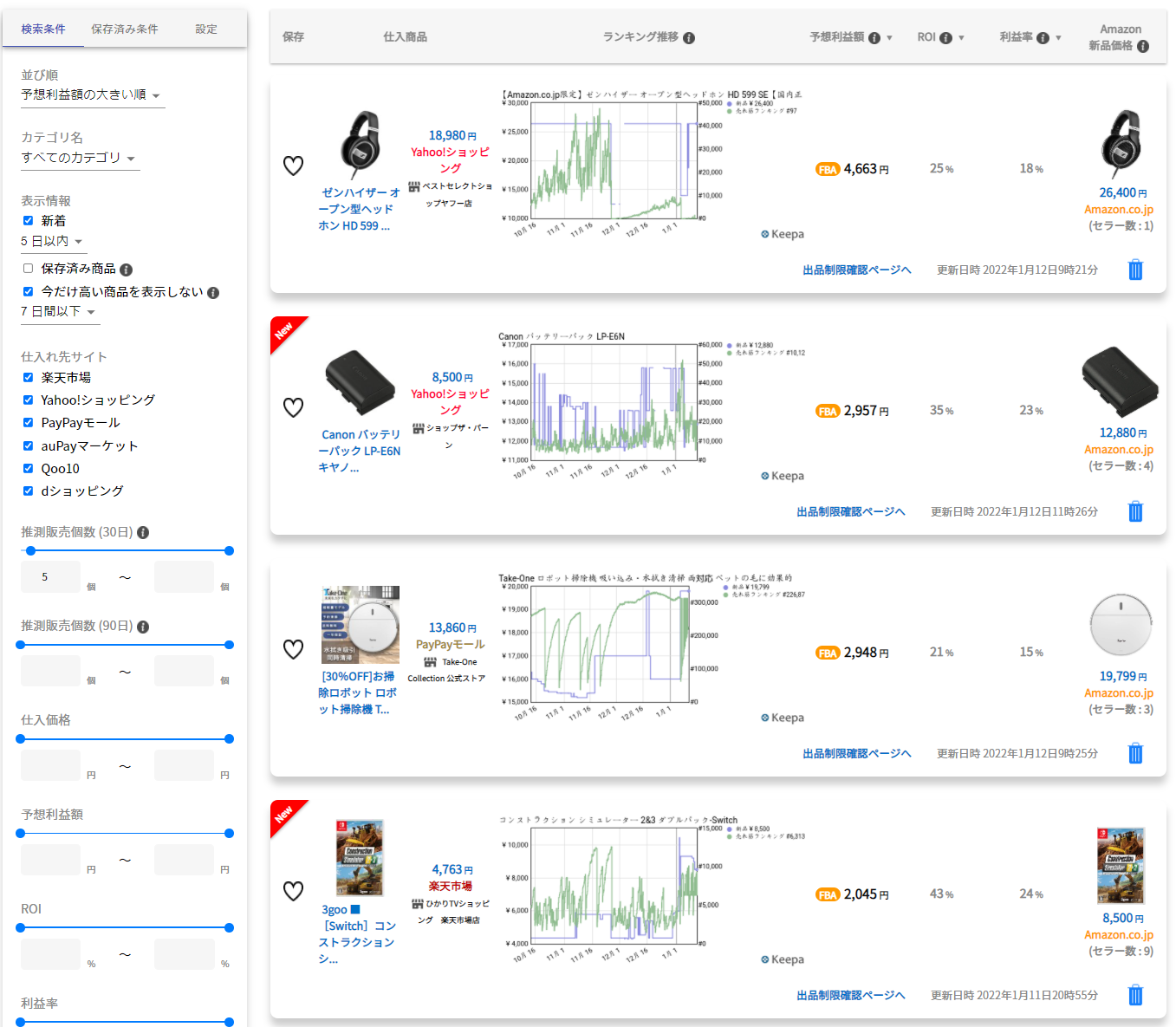Click FBA badge on 2,957円 profit
Screen dimensions: 1176x1027
828,412
